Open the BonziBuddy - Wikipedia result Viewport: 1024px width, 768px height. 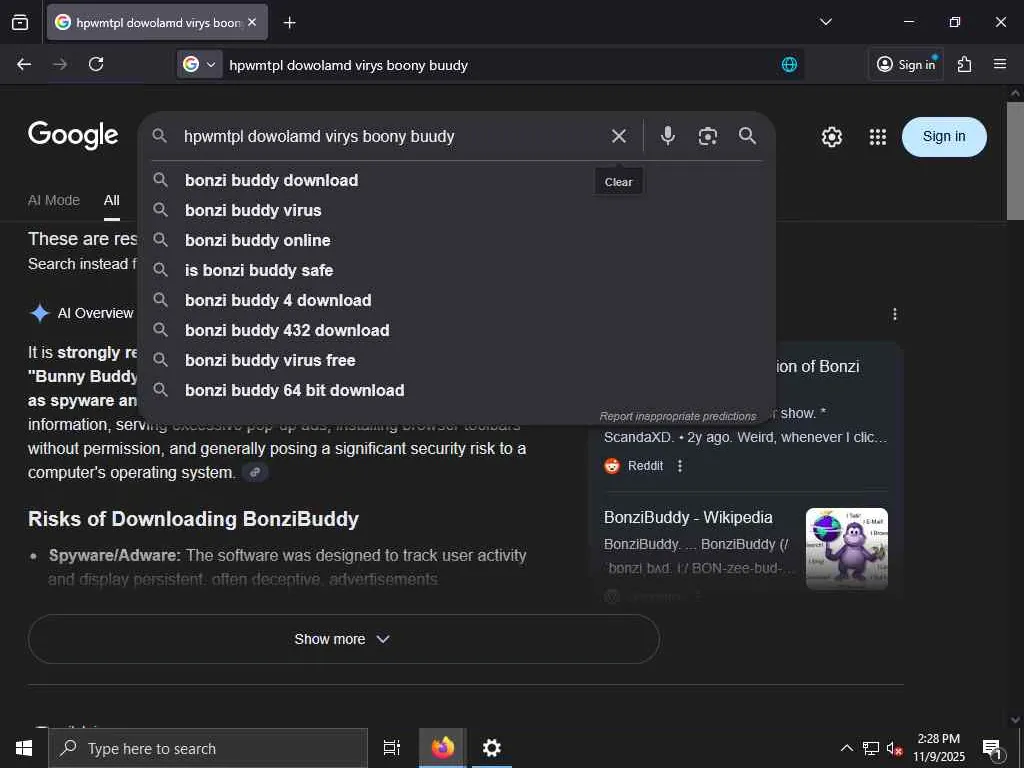pyautogui.click(x=688, y=517)
